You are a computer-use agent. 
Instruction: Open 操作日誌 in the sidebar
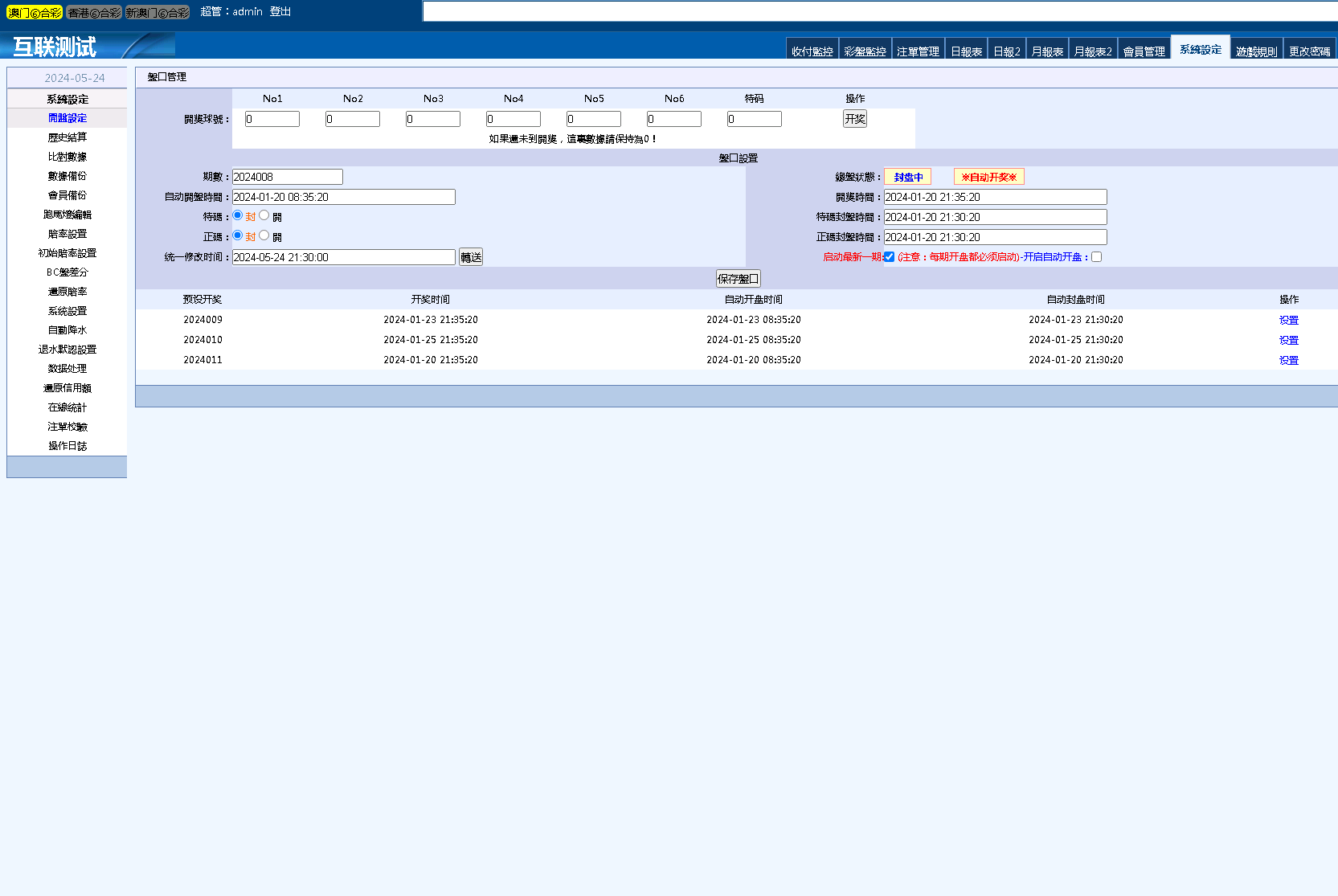tap(68, 446)
